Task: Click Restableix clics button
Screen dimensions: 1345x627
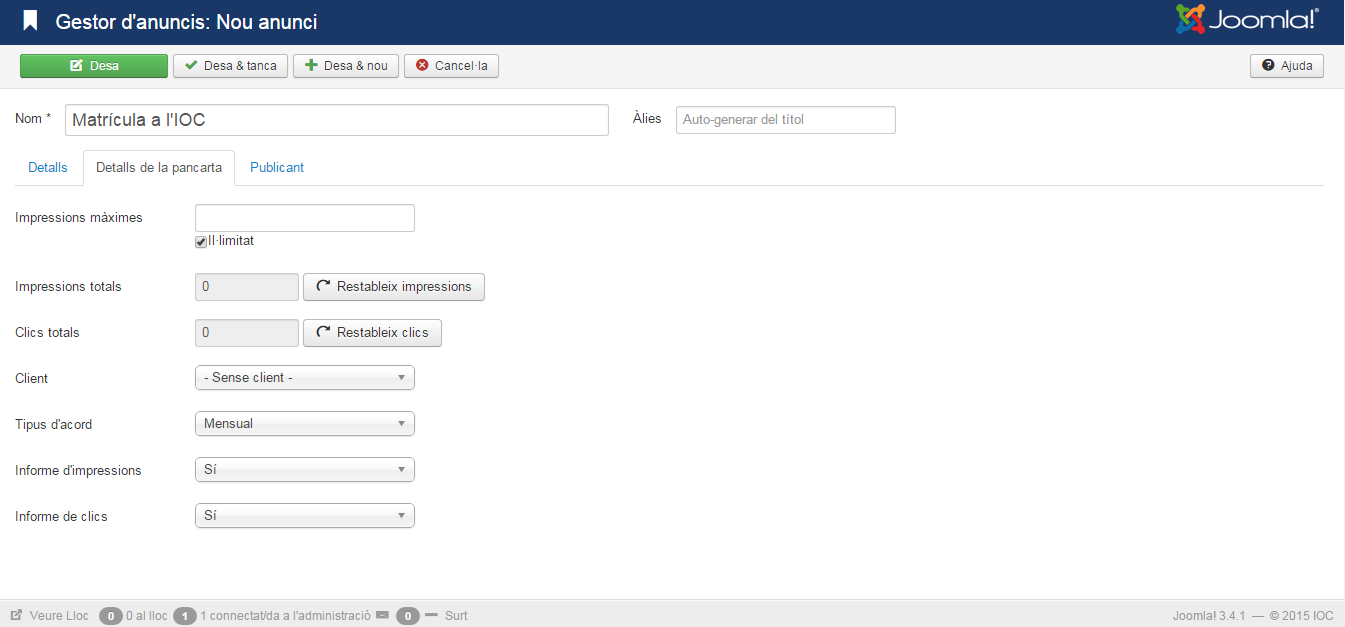Action: [x=372, y=333]
